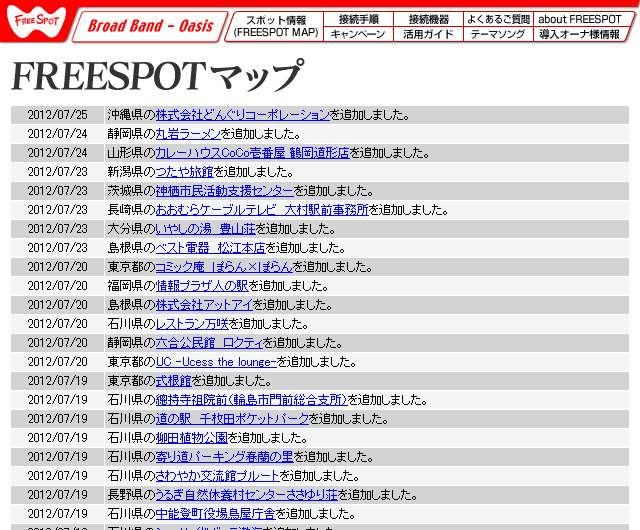The width and height of the screenshot is (640, 530).
Task: Open the 丸岩ラーメン link
Action: [188, 134]
